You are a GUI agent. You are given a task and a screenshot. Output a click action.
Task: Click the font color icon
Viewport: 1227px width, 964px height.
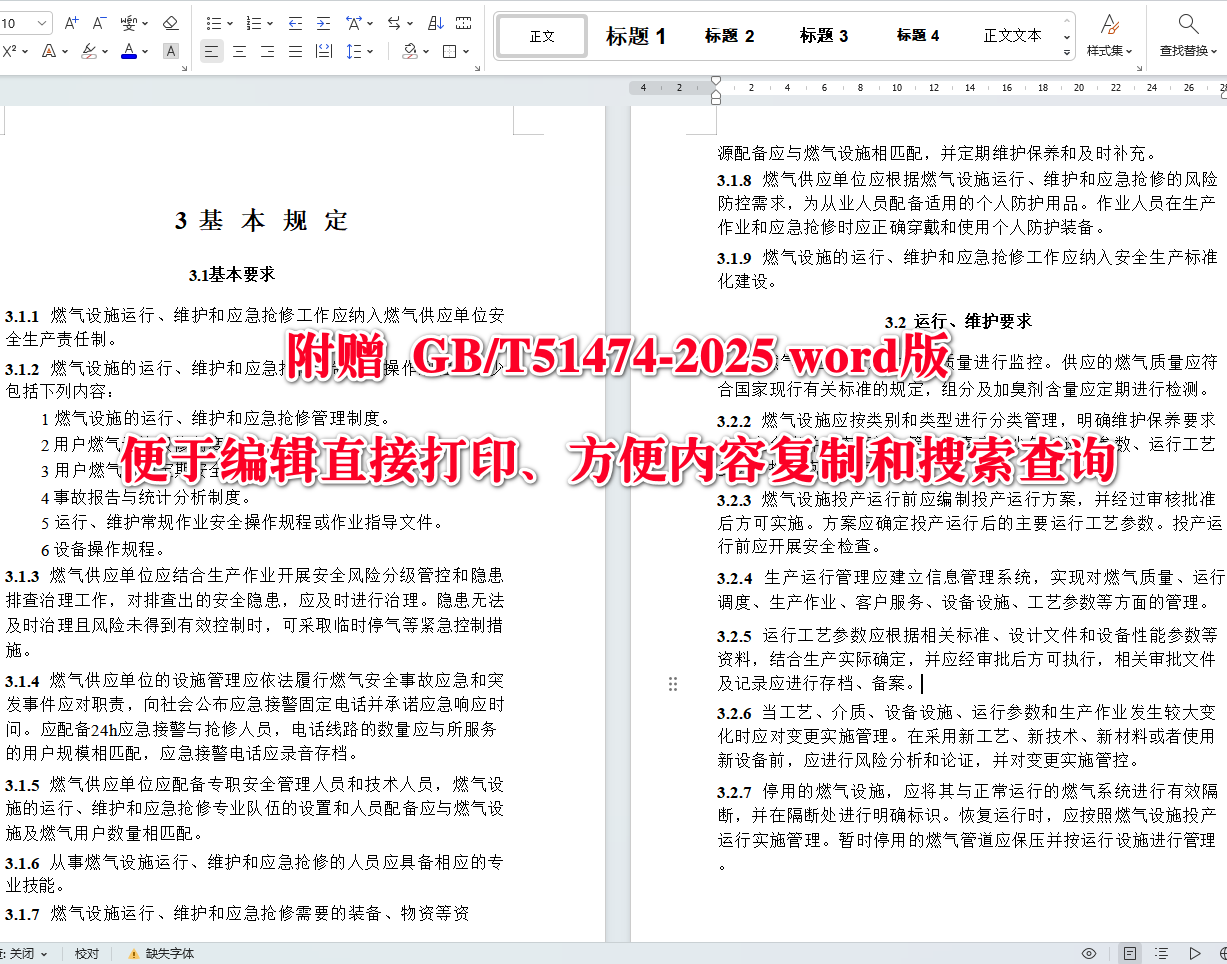tap(128, 51)
